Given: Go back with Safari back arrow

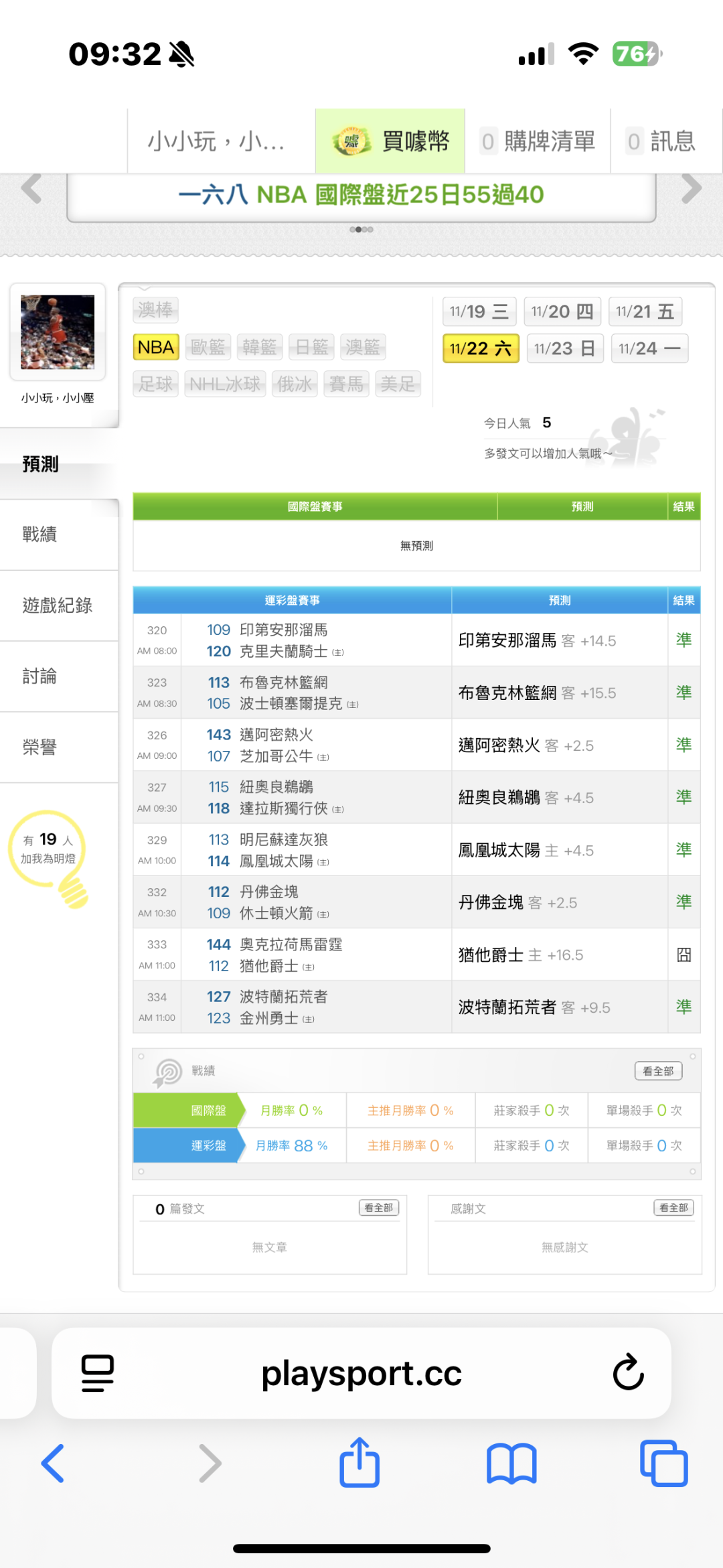Looking at the screenshot, I should [x=53, y=1464].
